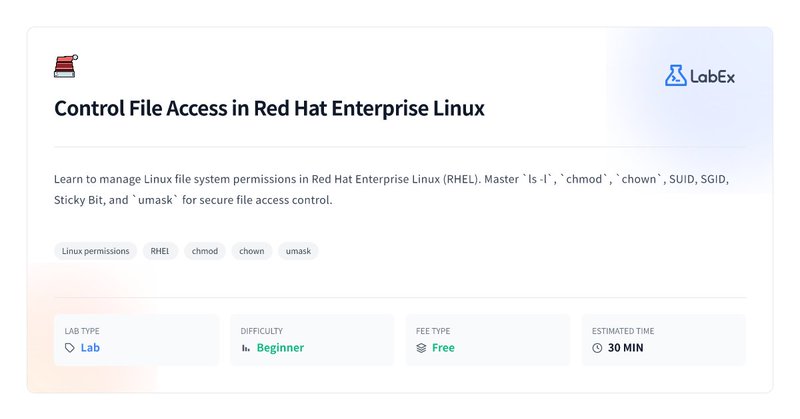The width and height of the screenshot is (800, 419).
Task: Click the FEE TYPE label
Action: [x=433, y=331]
